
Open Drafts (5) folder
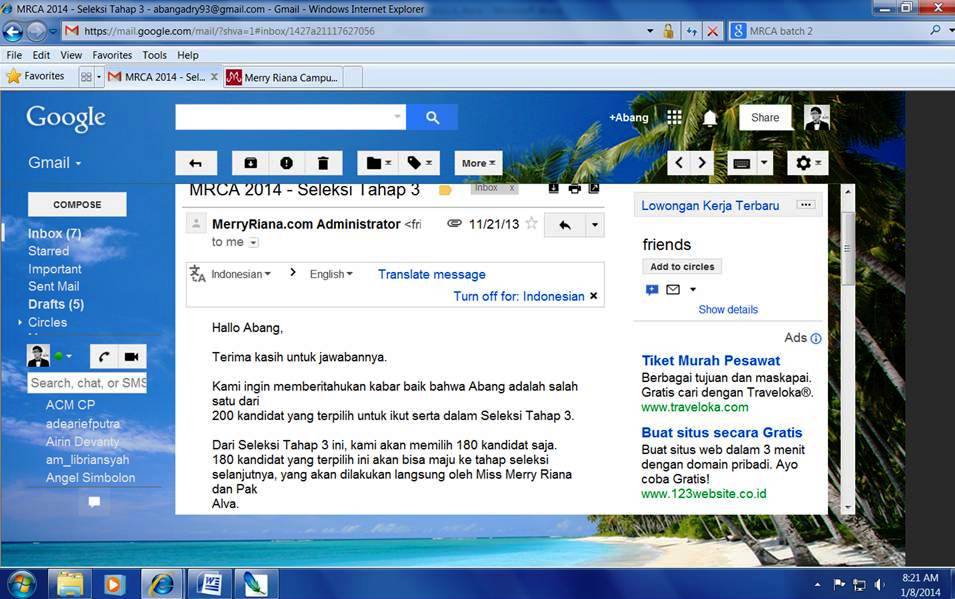(56, 304)
